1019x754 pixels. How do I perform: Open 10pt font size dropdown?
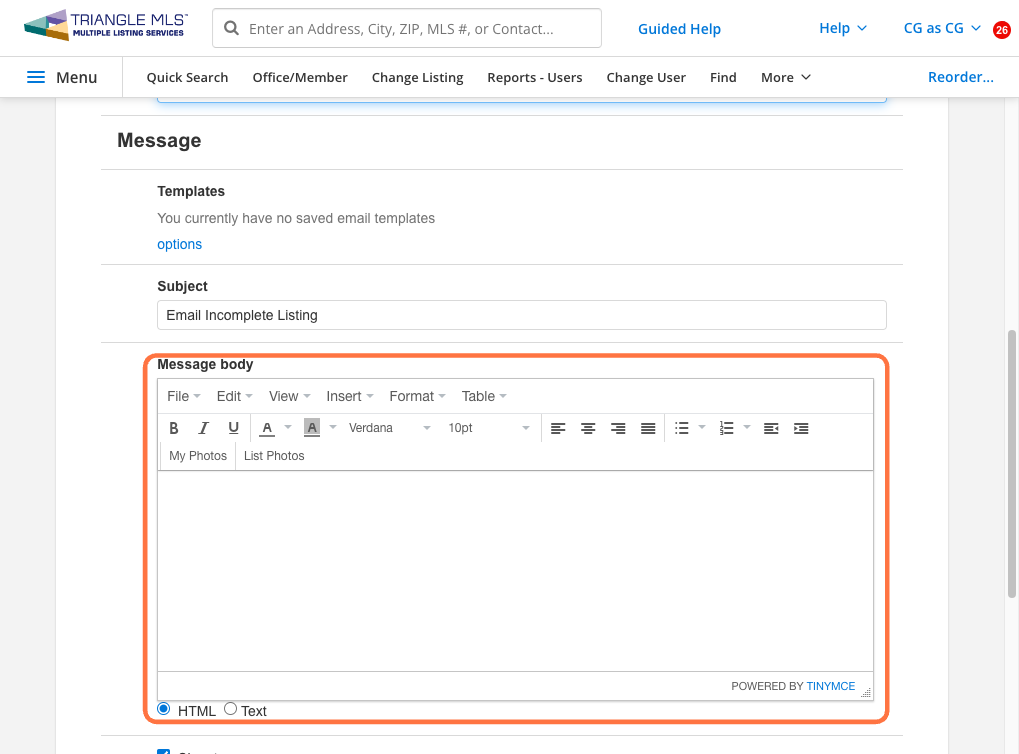click(x=489, y=428)
